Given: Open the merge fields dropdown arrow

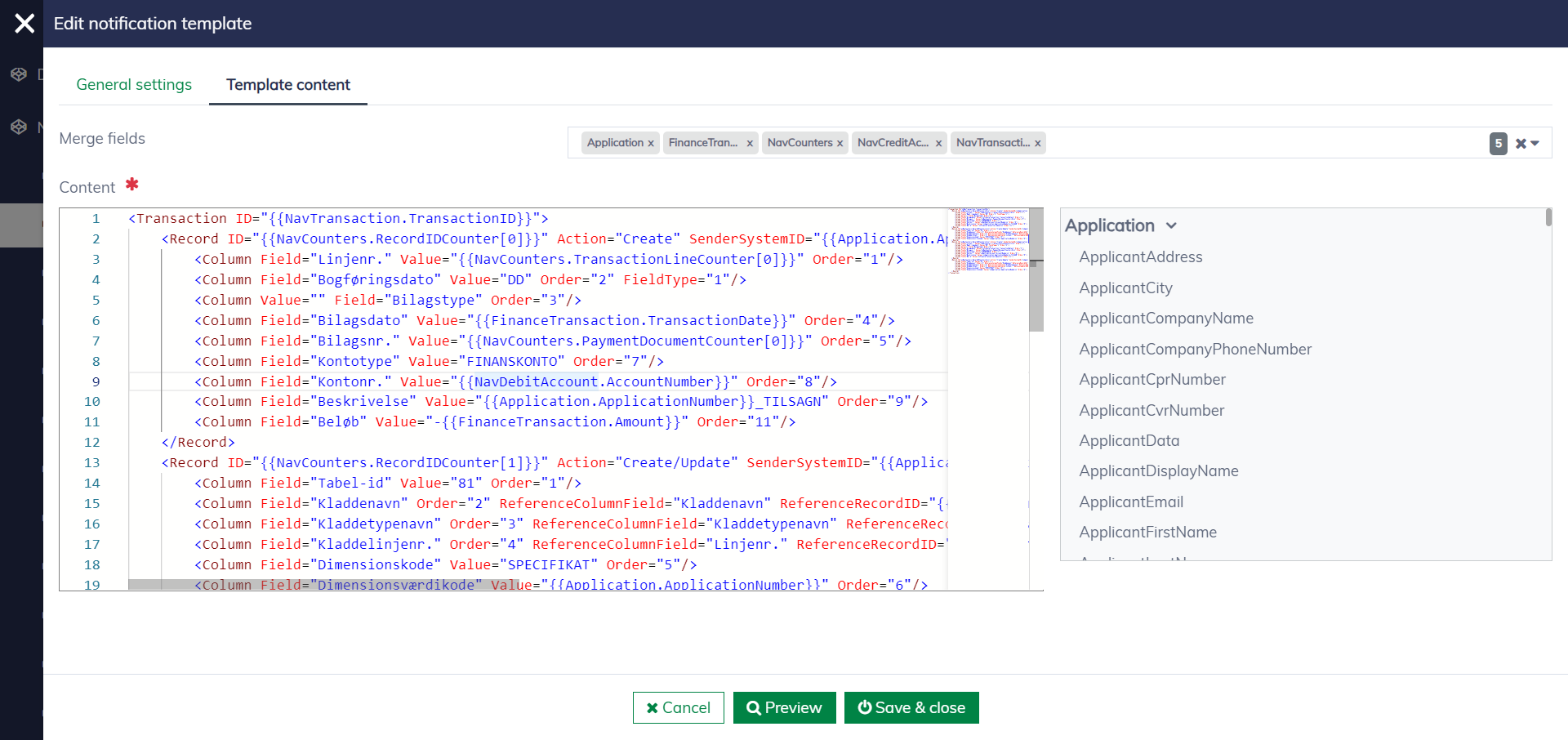Looking at the screenshot, I should [1535, 144].
